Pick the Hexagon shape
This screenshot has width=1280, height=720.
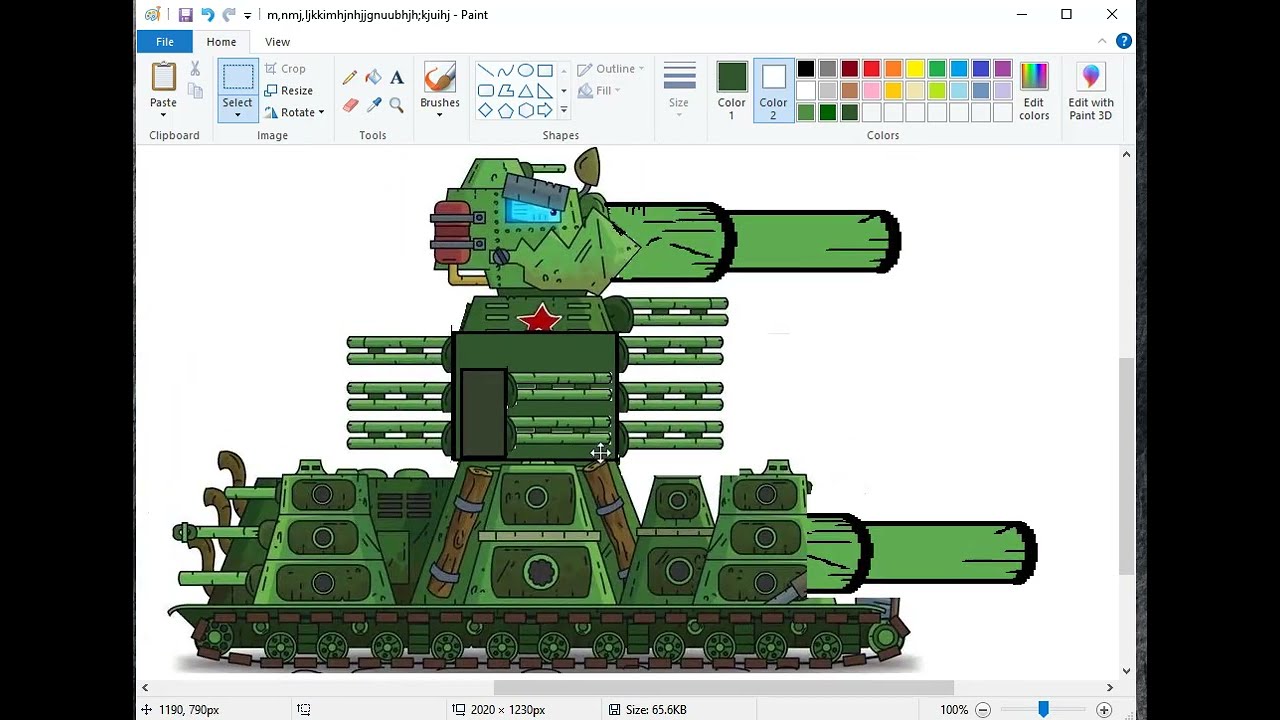pyautogui.click(x=525, y=110)
